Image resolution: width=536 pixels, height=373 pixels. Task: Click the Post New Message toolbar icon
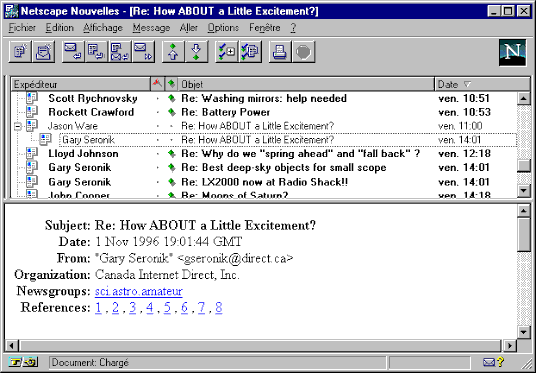[x=20, y=52]
